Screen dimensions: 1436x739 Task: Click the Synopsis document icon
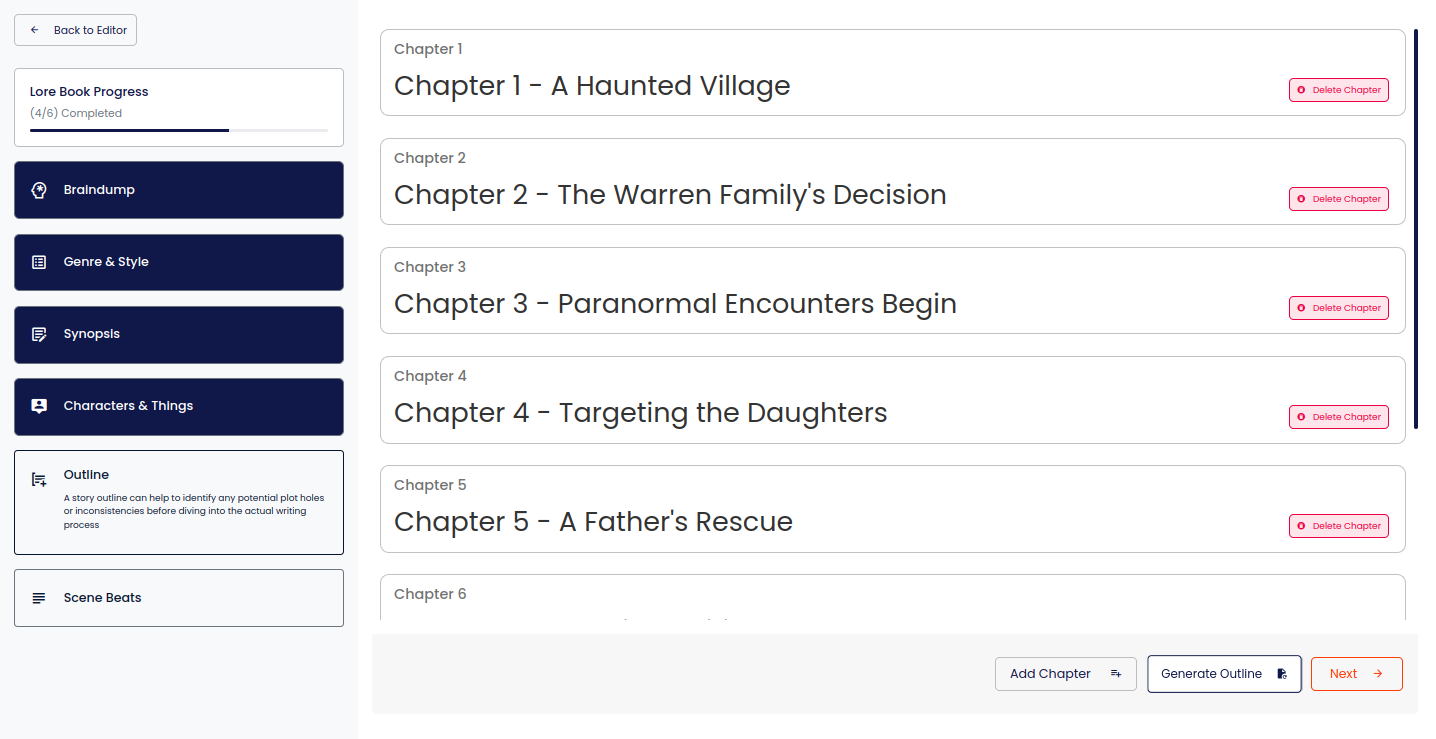pyautogui.click(x=39, y=334)
